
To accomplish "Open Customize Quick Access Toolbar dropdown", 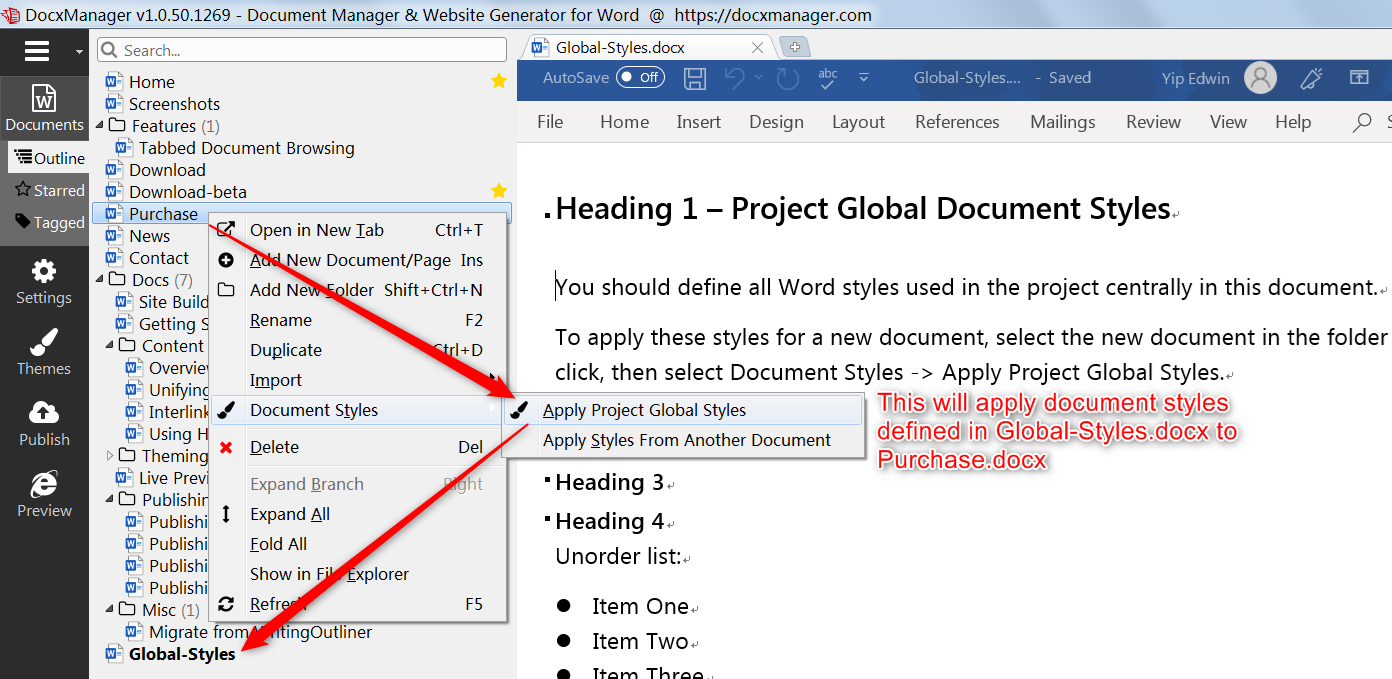I will pyautogui.click(x=864, y=78).
